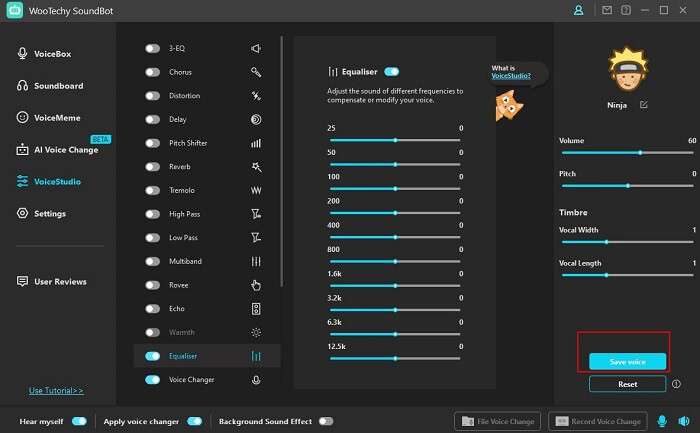This screenshot has height=433, width=700.
Task: Open the Settings section
Action: click(41, 213)
